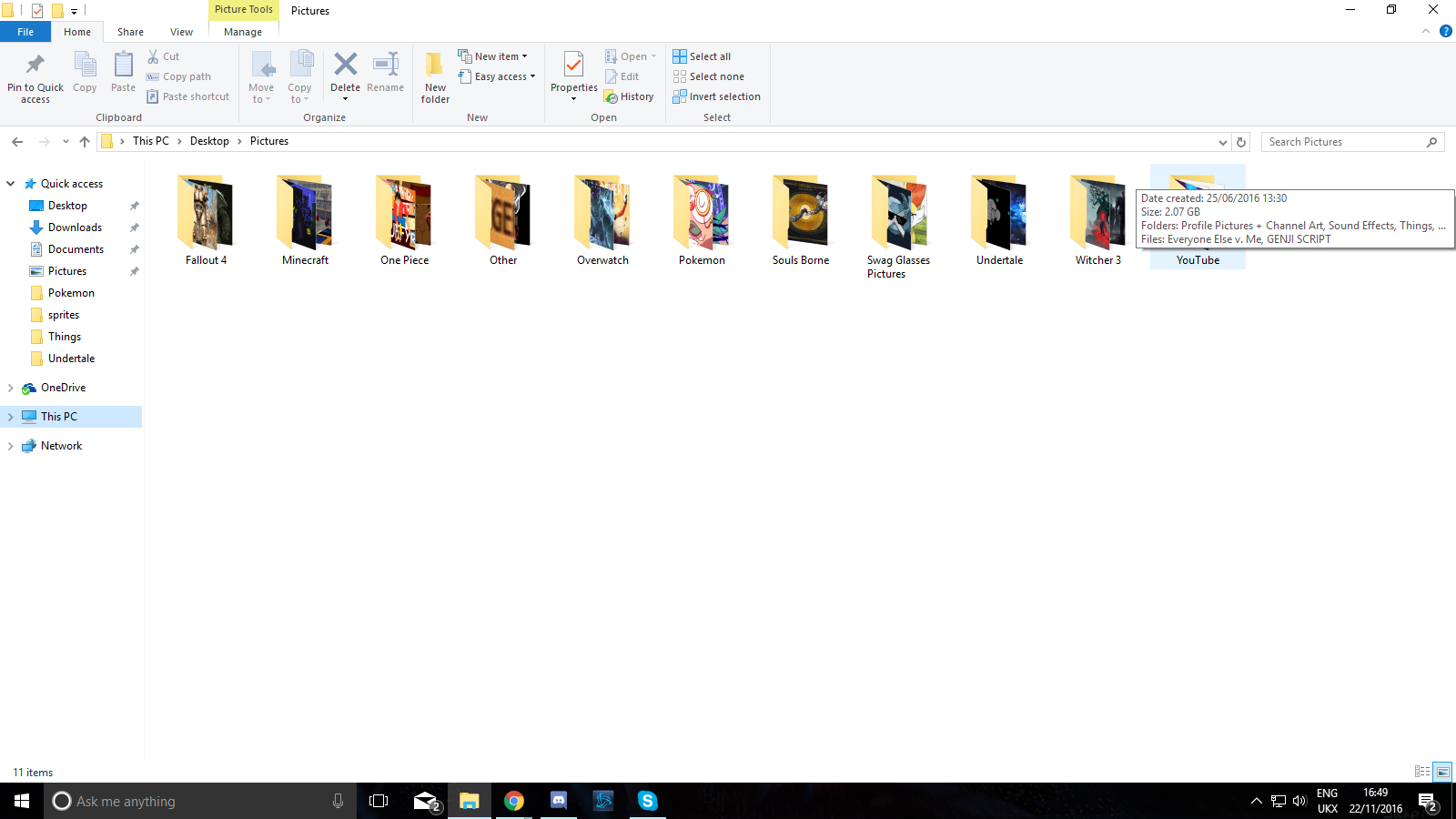Click Select all

point(702,56)
